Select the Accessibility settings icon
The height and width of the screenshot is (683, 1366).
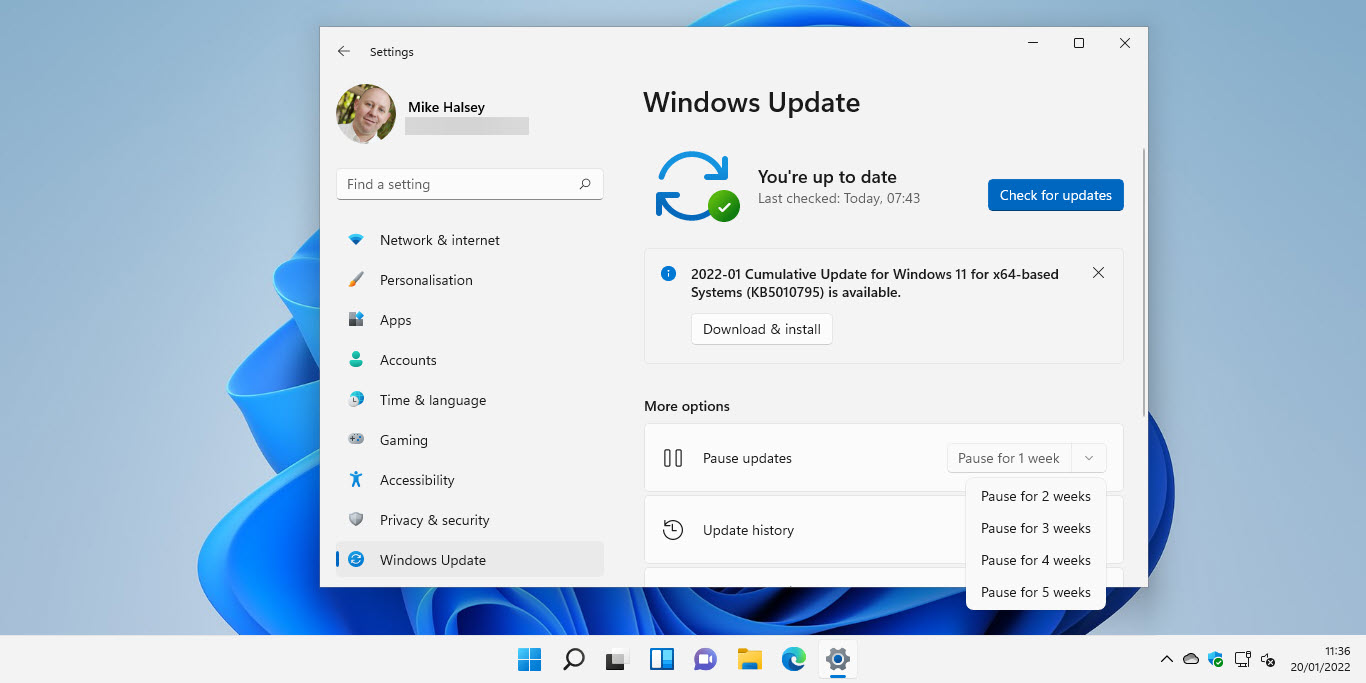(355, 480)
